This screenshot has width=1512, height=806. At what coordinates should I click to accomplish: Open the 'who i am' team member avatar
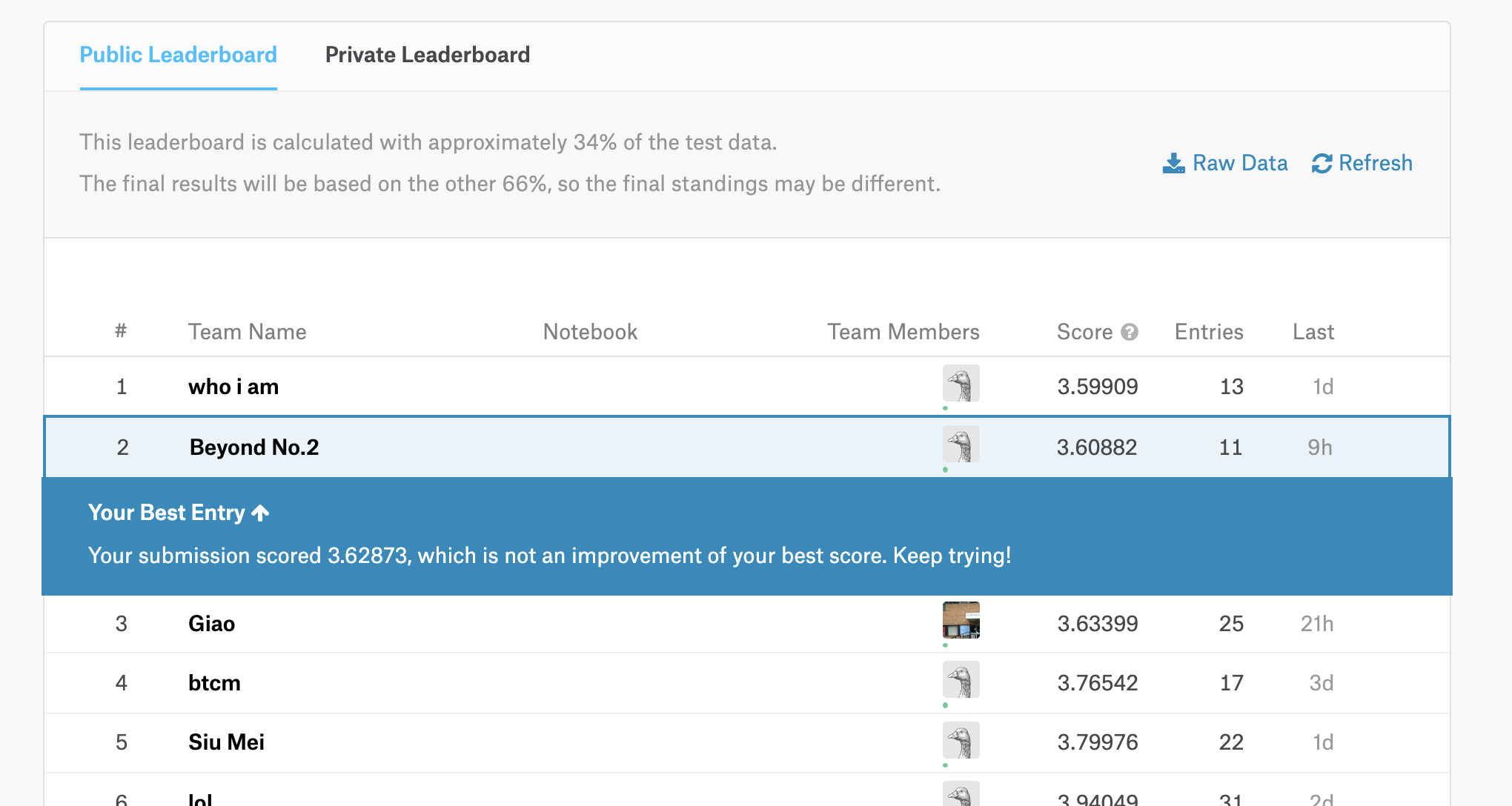[x=961, y=384]
